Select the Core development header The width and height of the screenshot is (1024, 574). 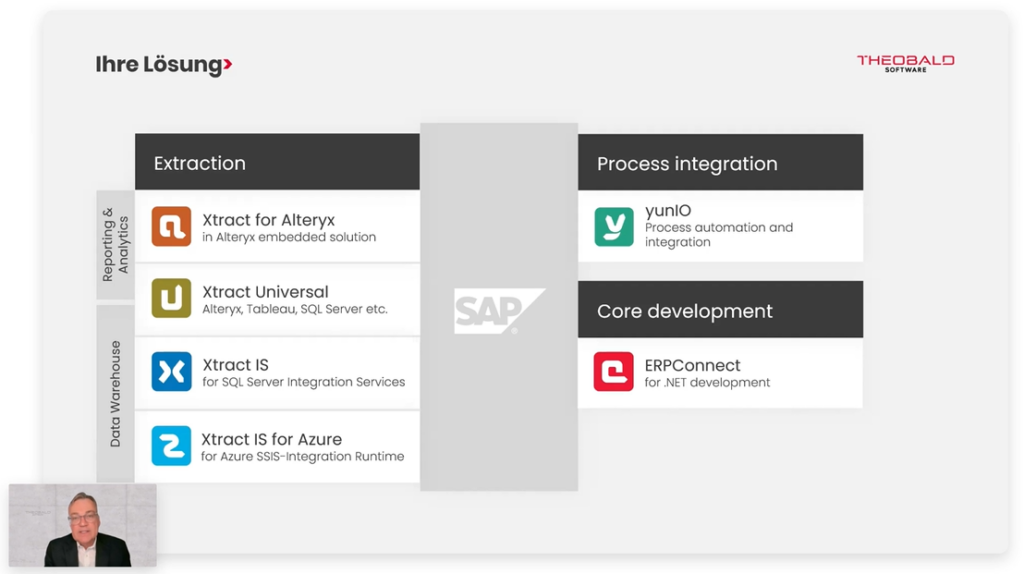click(685, 311)
